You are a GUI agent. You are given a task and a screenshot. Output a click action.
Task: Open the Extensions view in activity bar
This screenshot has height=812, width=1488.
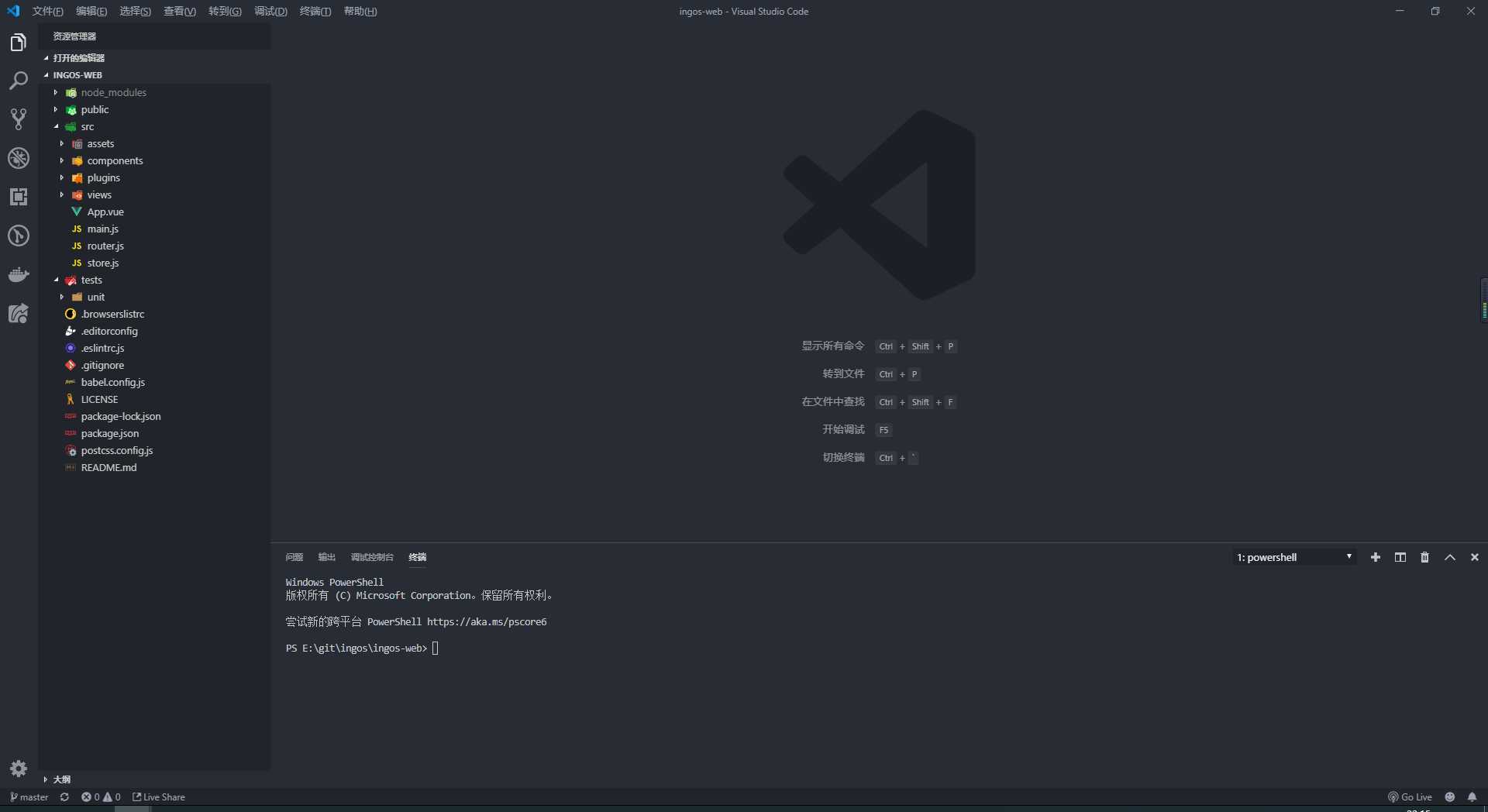click(x=19, y=197)
